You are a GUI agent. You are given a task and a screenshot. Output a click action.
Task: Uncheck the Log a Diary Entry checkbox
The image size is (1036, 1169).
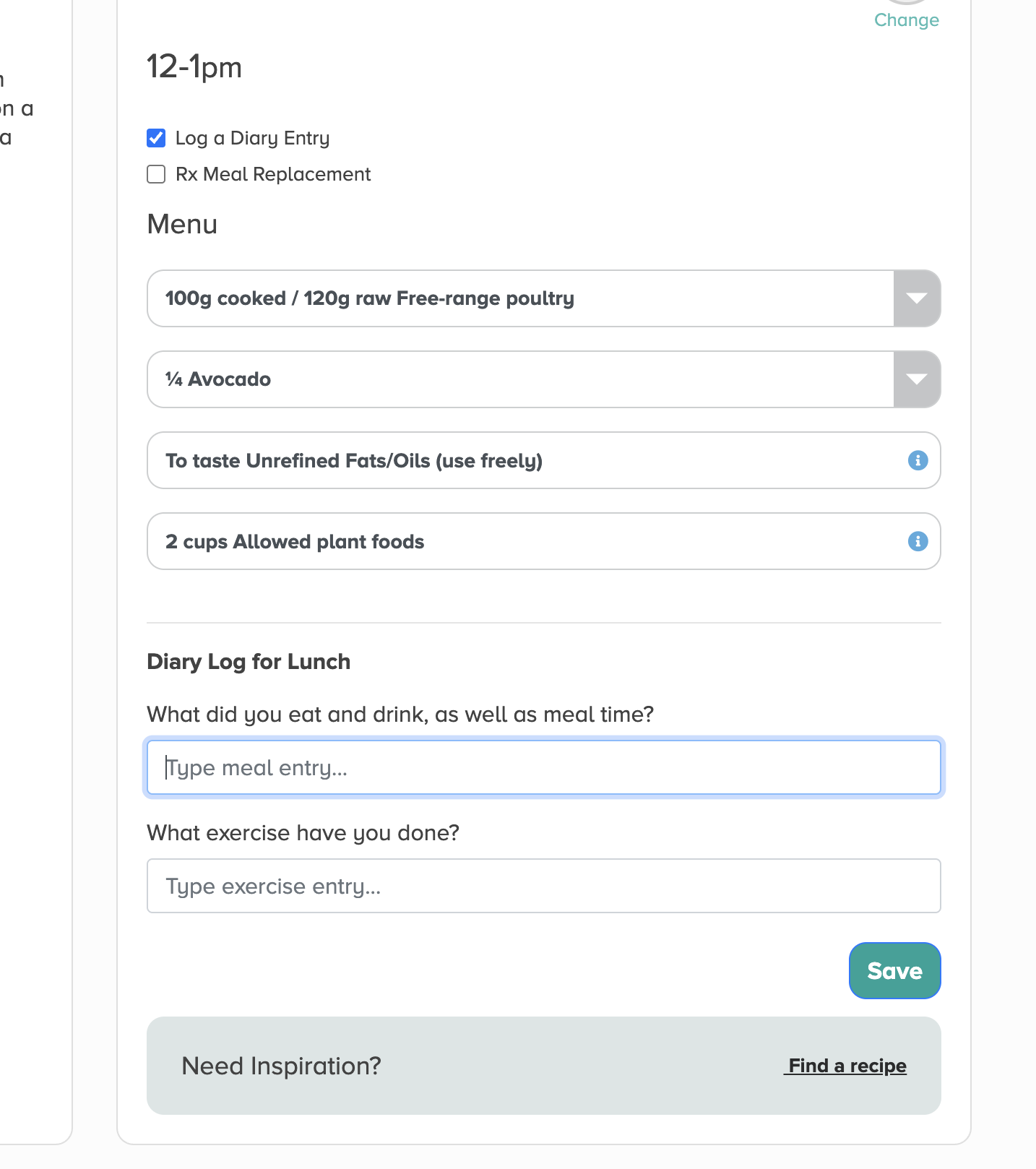click(x=156, y=138)
